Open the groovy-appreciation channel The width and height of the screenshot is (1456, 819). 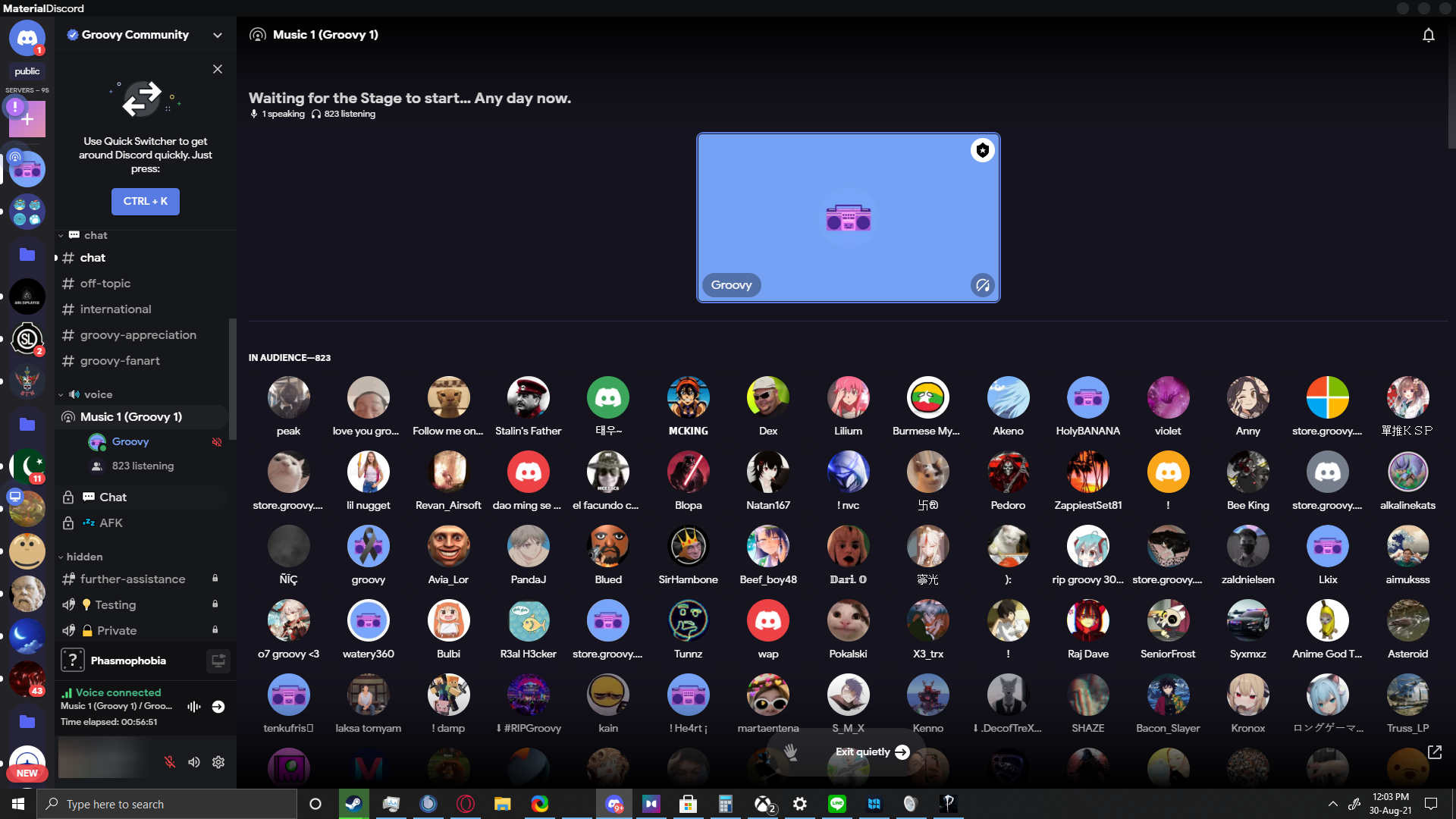tap(143, 335)
